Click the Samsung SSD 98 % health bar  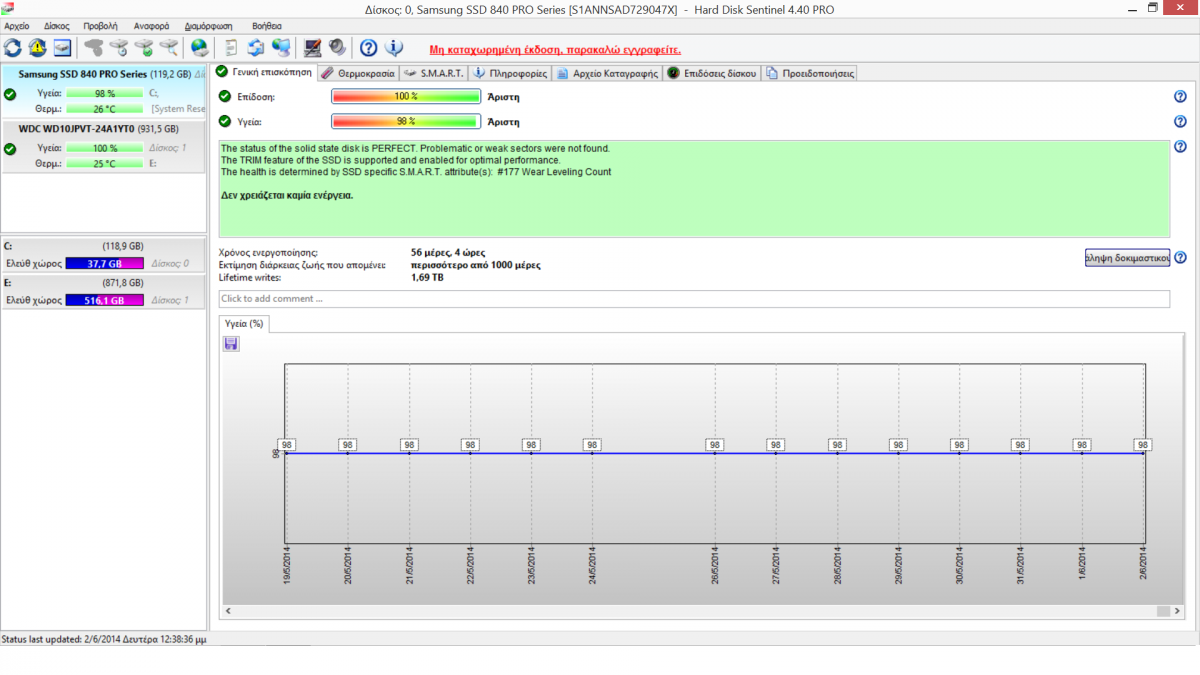(105, 93)
